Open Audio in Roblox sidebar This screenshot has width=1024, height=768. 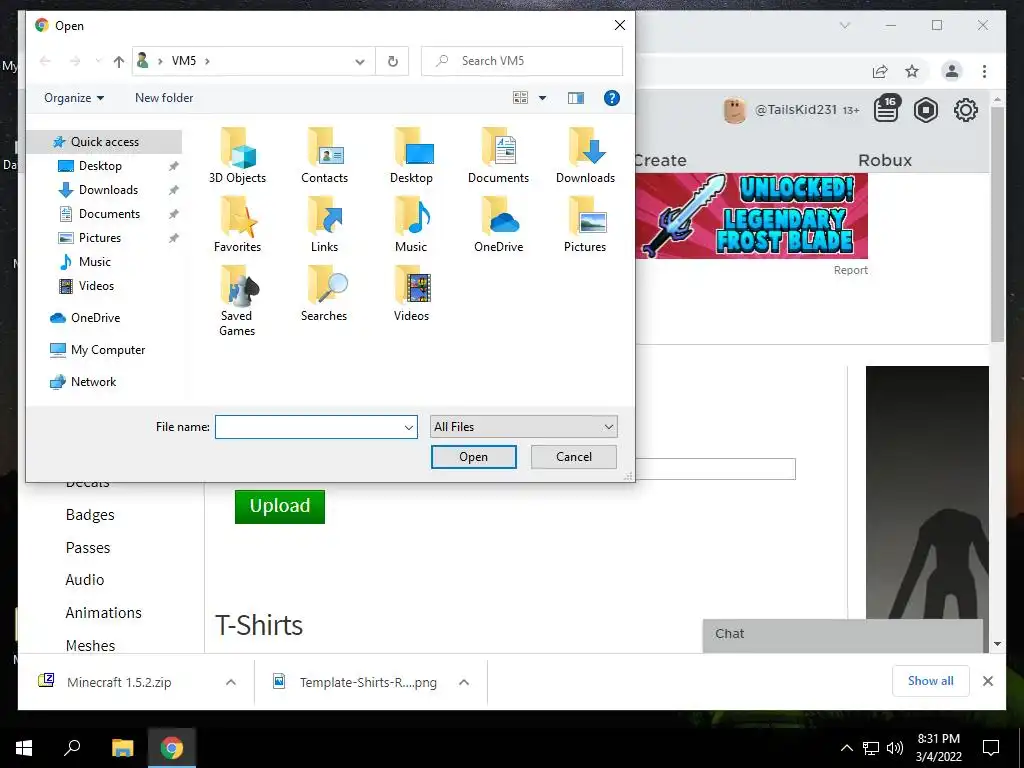[85, 580]
